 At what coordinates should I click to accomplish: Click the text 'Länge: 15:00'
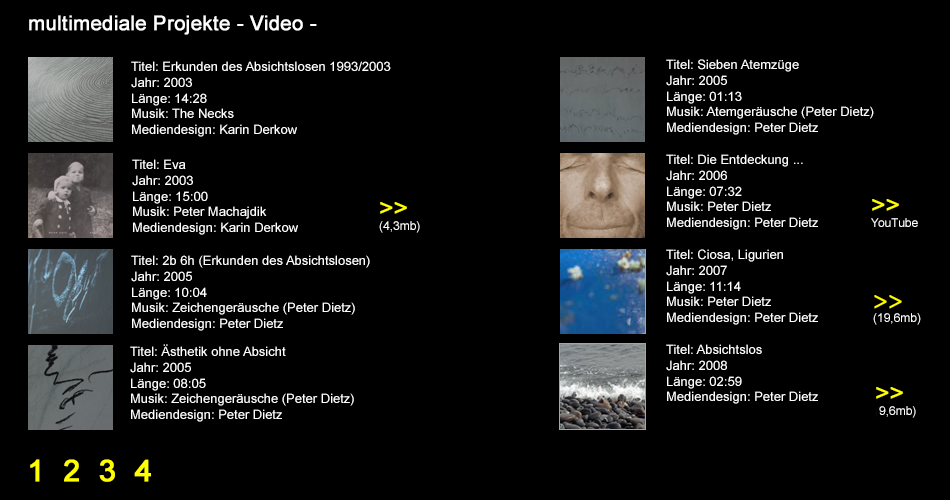[x=170, y=196]
